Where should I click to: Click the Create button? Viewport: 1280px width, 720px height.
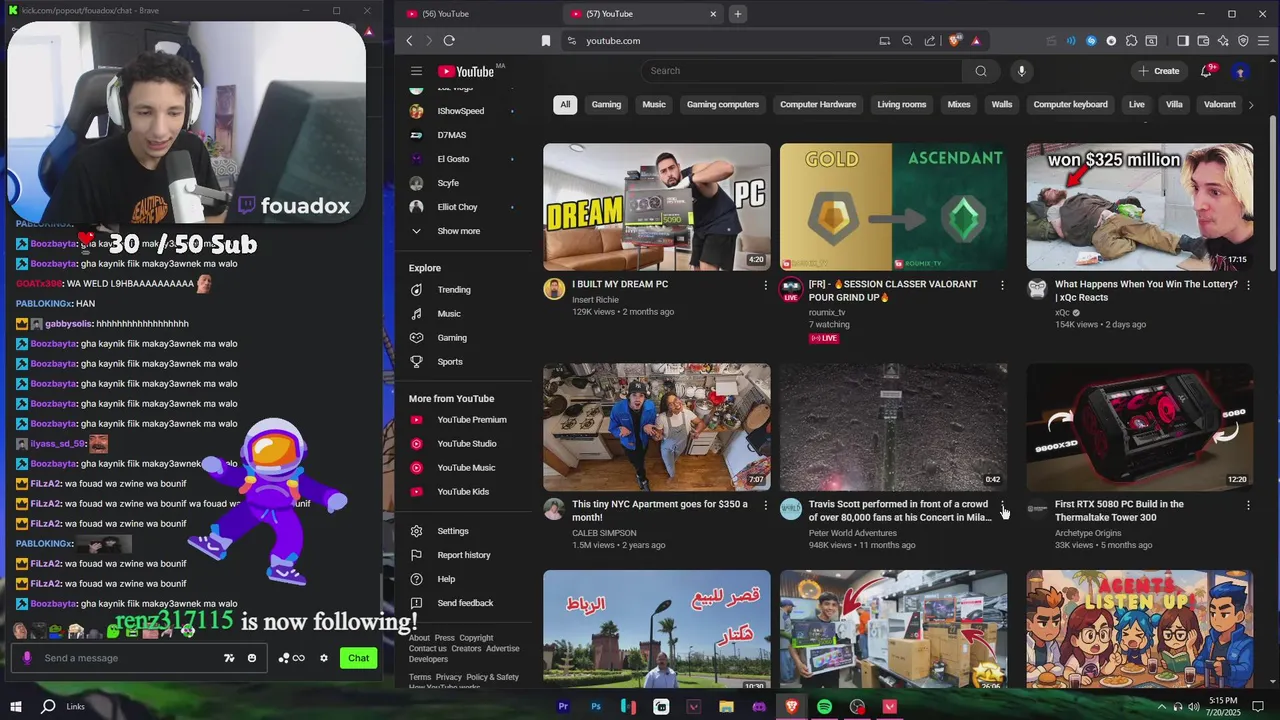(1158, 71)
